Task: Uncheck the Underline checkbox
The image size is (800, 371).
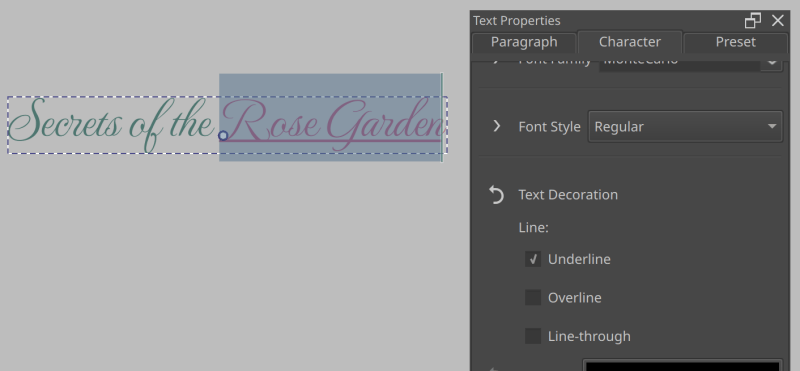Action: pos(533,259)
